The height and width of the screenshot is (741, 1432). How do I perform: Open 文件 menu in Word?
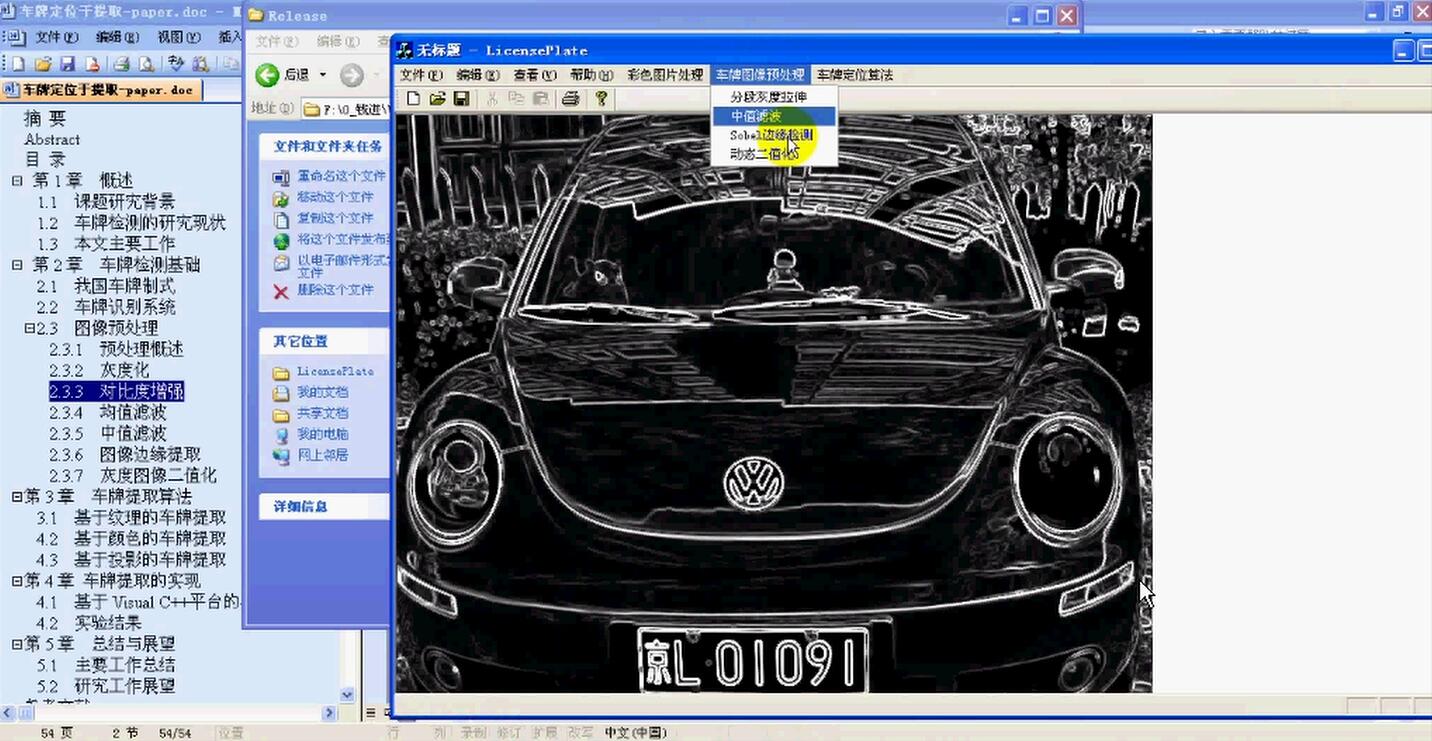pyautogui.click(x=56, y=37)
